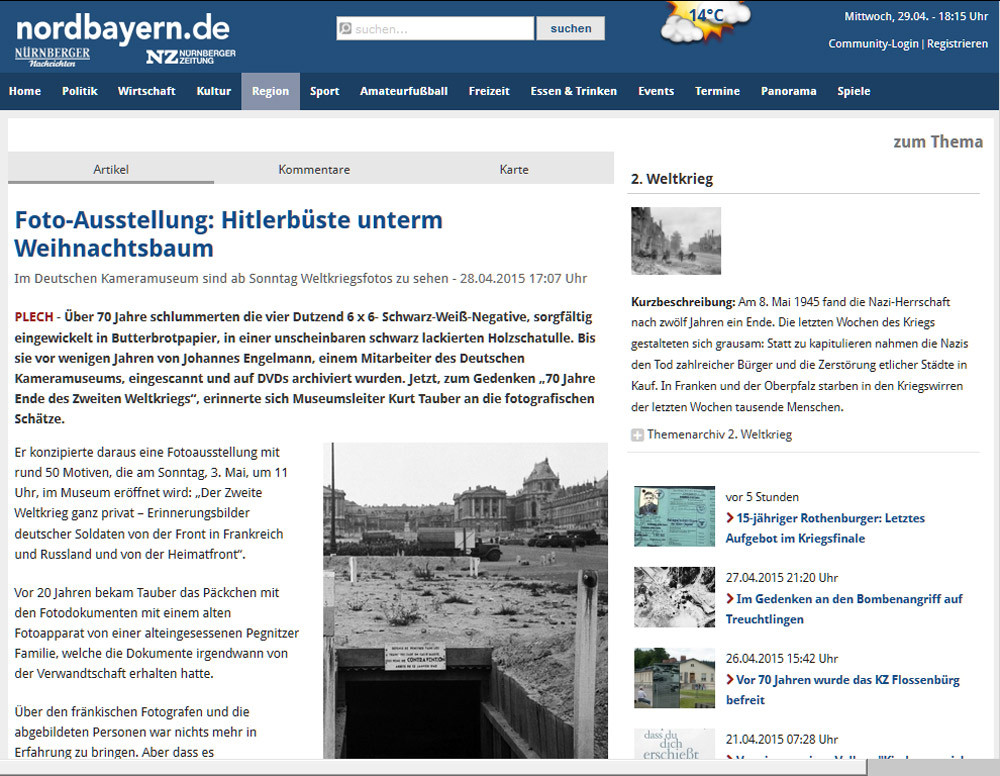Click the magnifier icon in search field
Screen dimensions: 1000x776
[x=346, y=29]
